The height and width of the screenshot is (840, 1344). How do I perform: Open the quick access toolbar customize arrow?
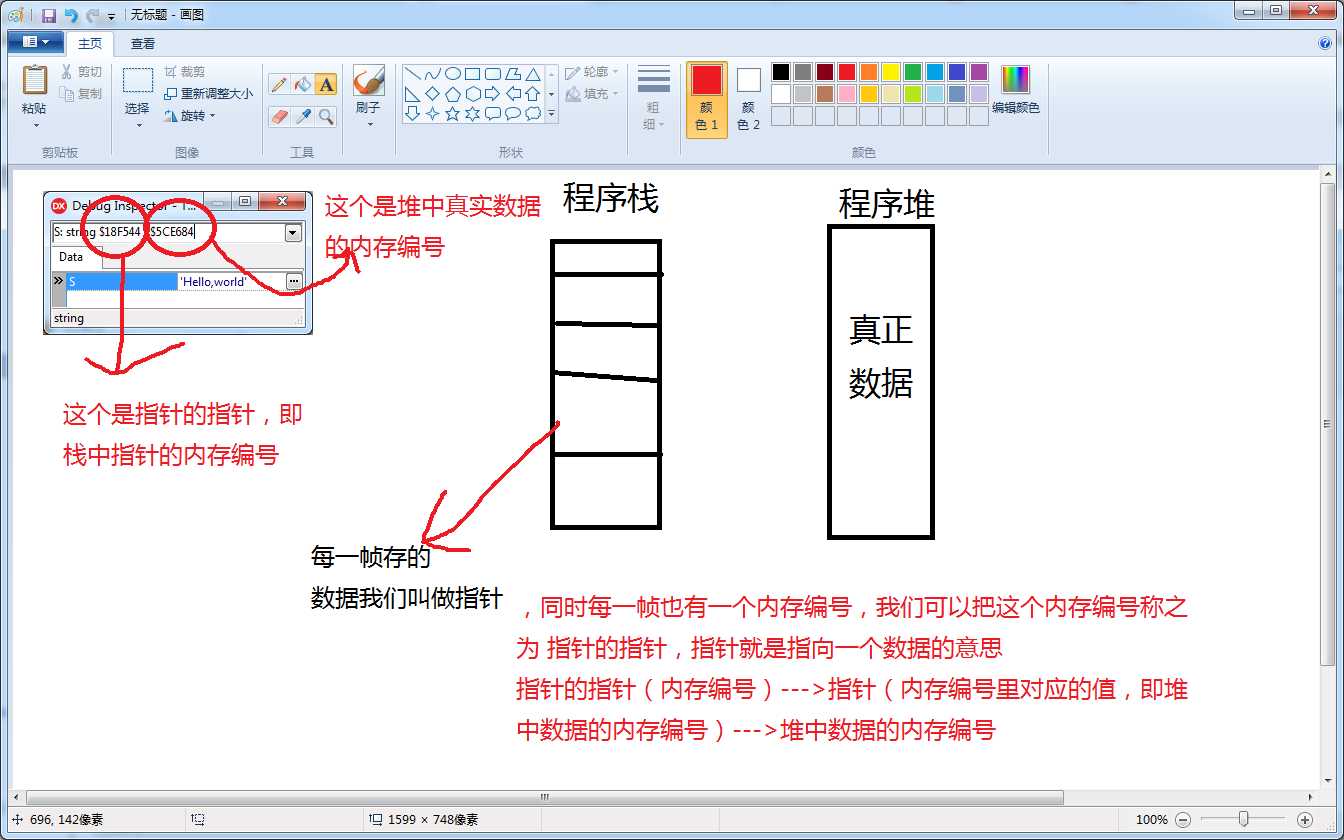coord(111,17)
